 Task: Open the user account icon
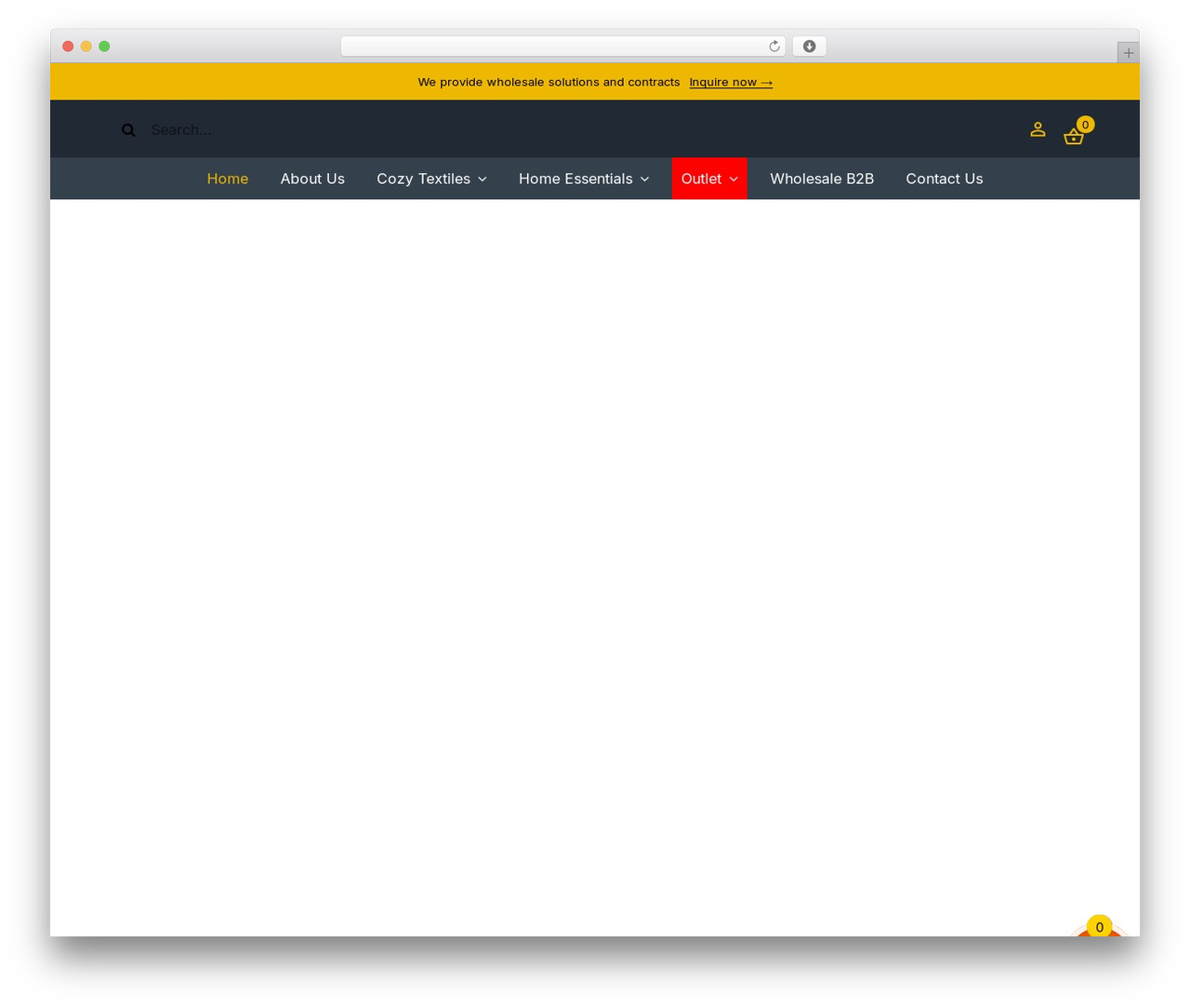1038,129
